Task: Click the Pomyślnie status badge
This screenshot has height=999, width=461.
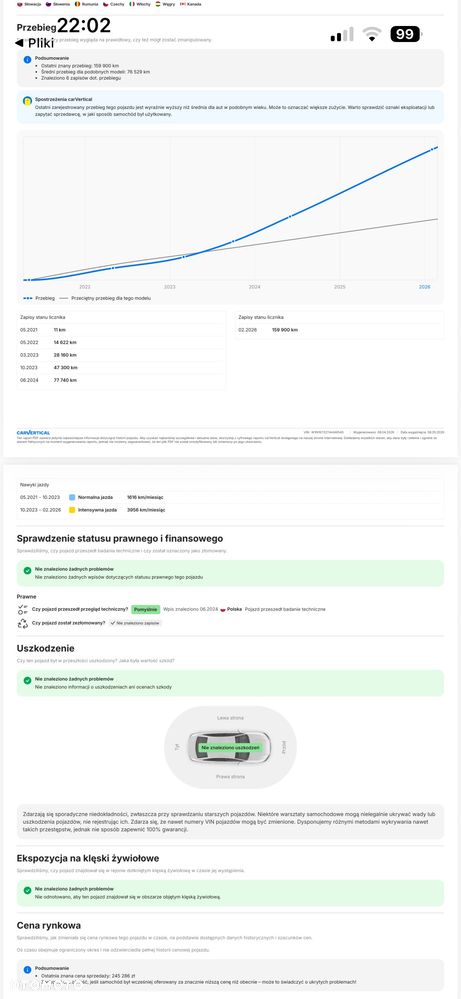Action: tap(146, 609)
